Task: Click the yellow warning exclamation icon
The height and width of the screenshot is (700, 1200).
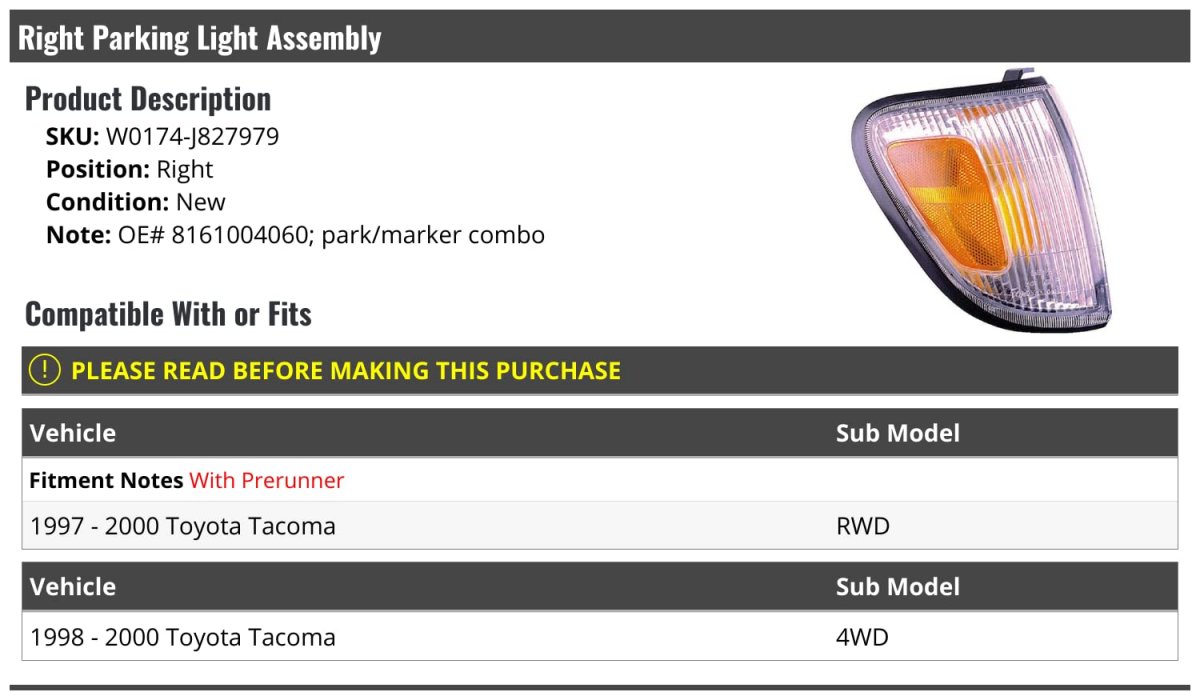Action: point(45,370)
